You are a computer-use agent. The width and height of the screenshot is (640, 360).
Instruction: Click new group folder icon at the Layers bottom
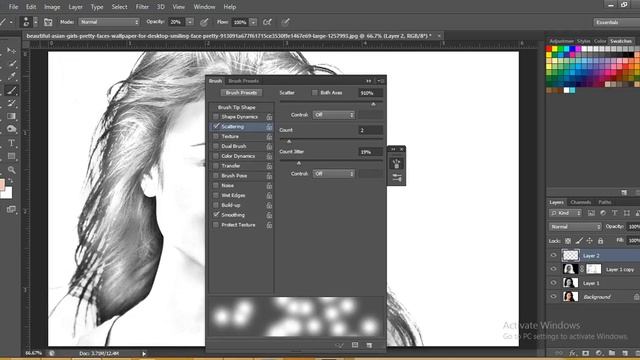612,353
